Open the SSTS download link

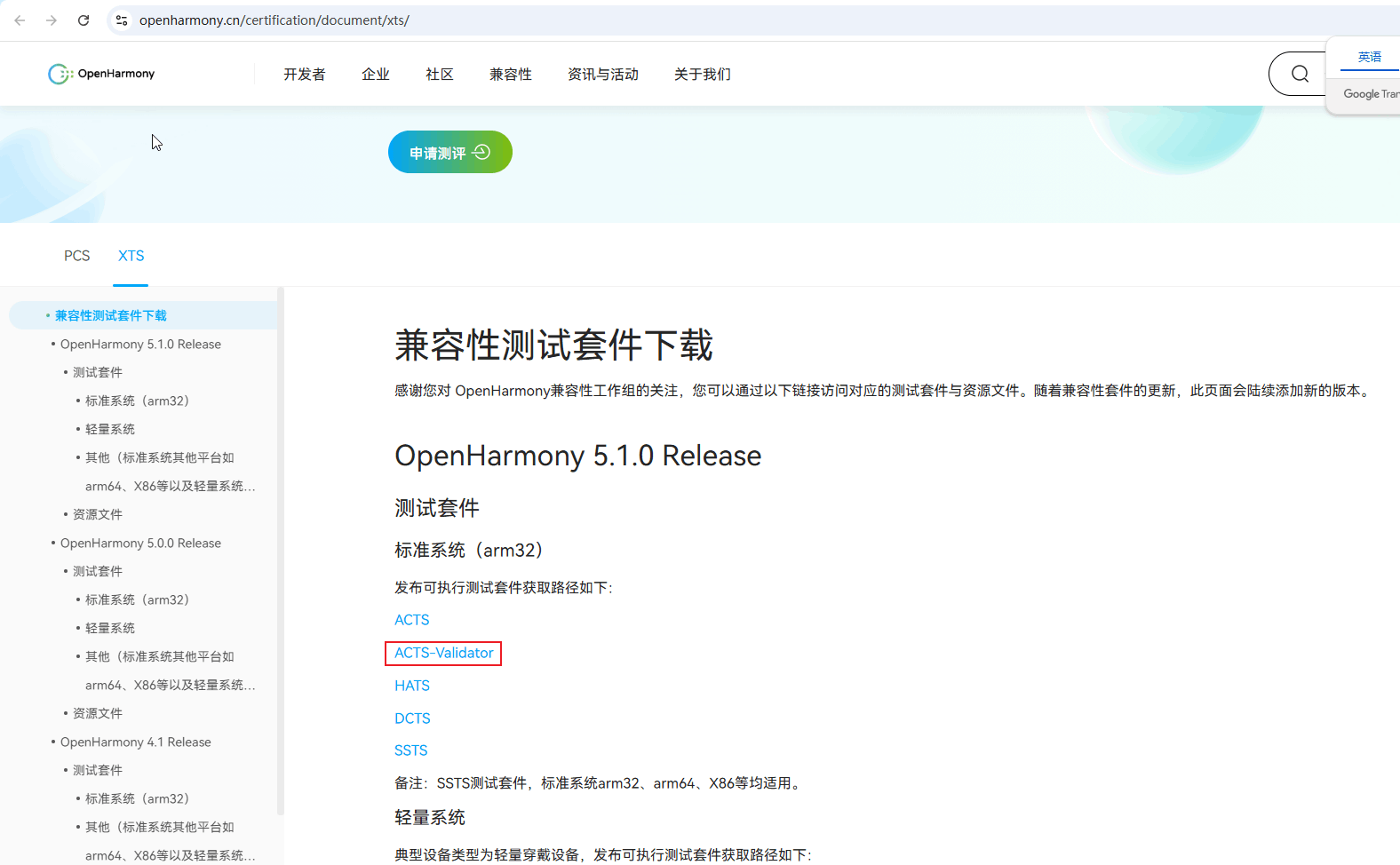pos(410,750)
